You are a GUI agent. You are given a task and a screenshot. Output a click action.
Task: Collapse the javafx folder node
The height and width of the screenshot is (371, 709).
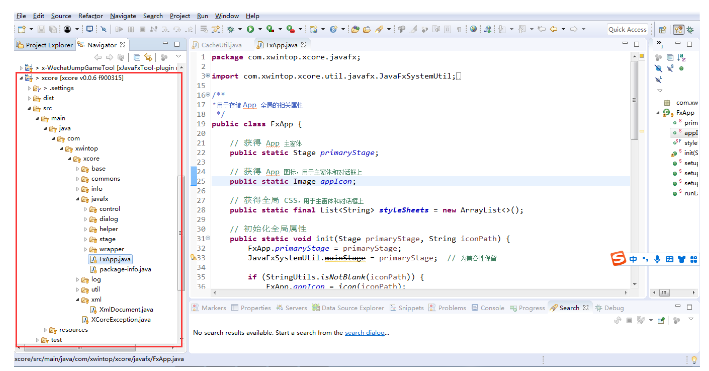click(x=77, y=199)
